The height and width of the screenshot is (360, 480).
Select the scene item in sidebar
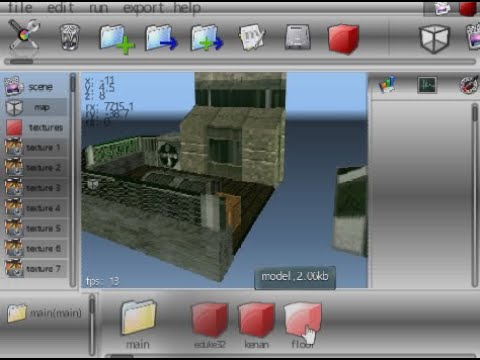[x=35, y=86]
